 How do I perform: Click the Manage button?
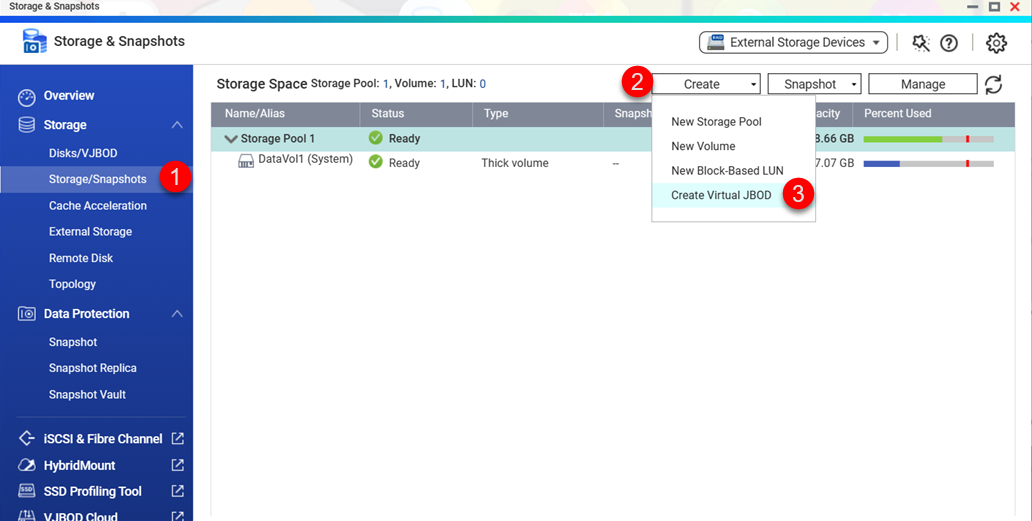(x=922, y=84)
